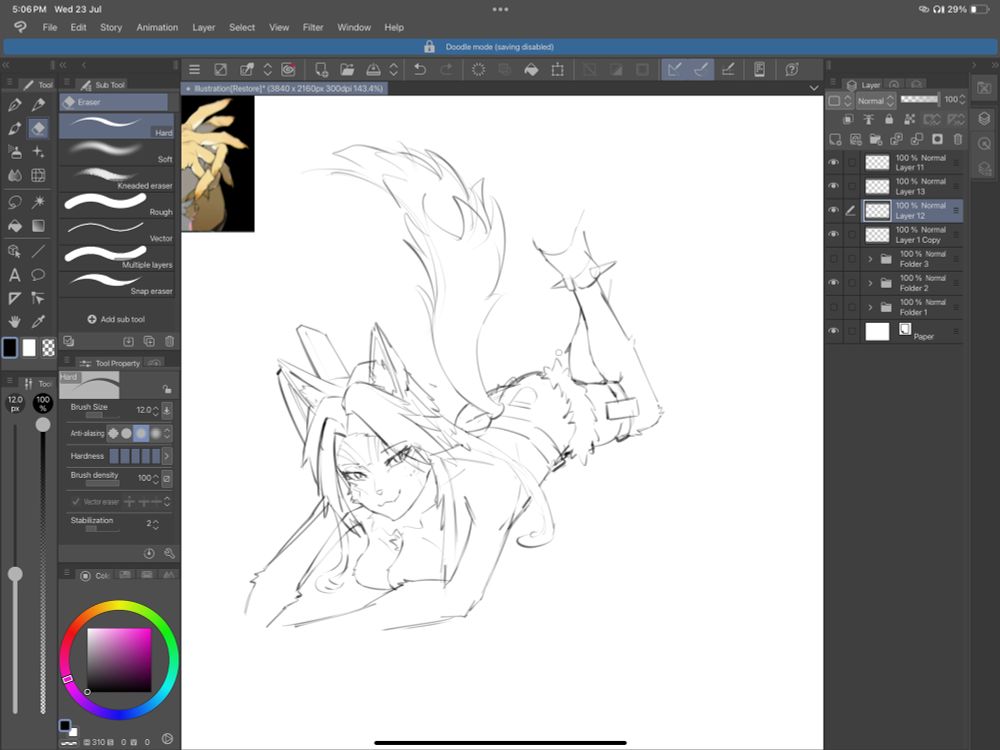The height and width of the screenshot is (750, 1000).
Task: Choose the Multiple layers eraser sub tool
Action: [117, 256]
